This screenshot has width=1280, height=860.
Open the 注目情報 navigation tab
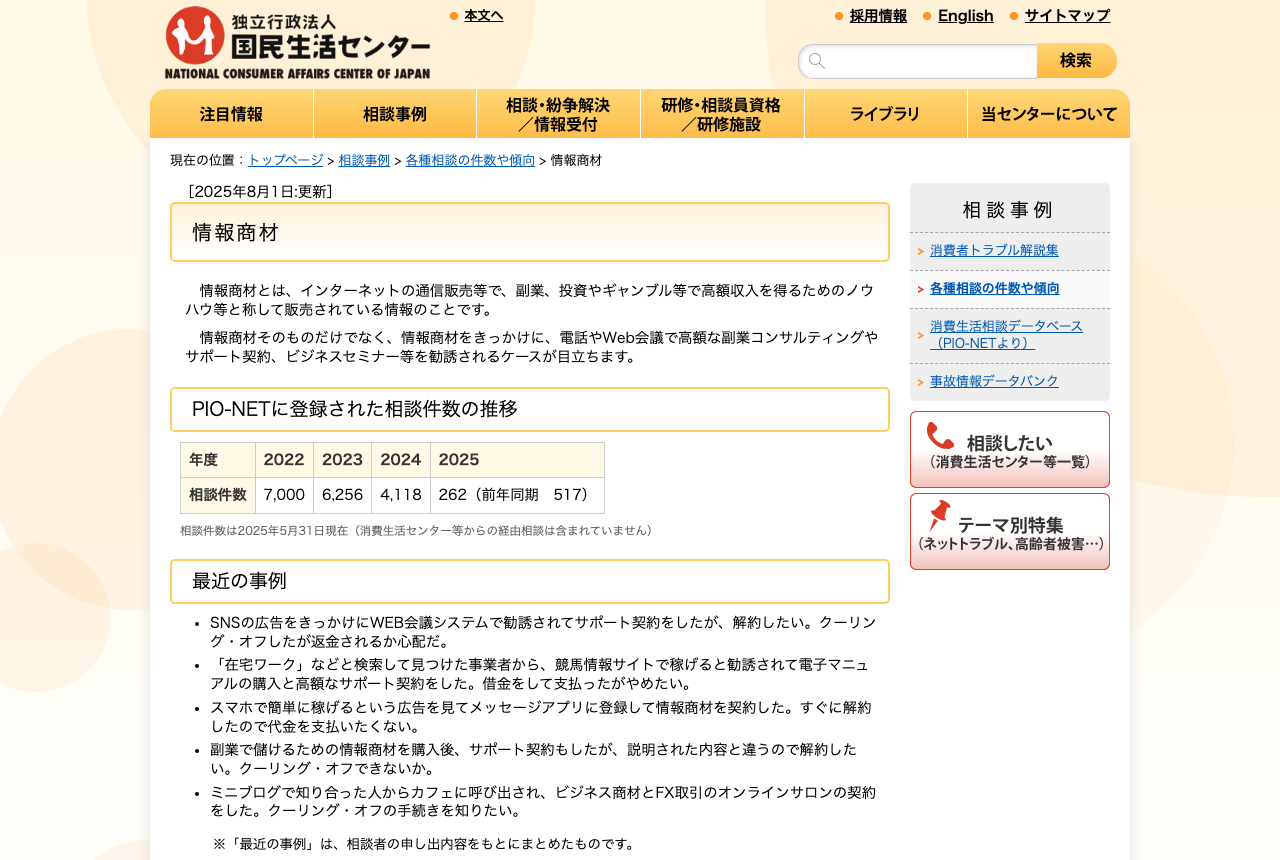[x=231, y=114]
